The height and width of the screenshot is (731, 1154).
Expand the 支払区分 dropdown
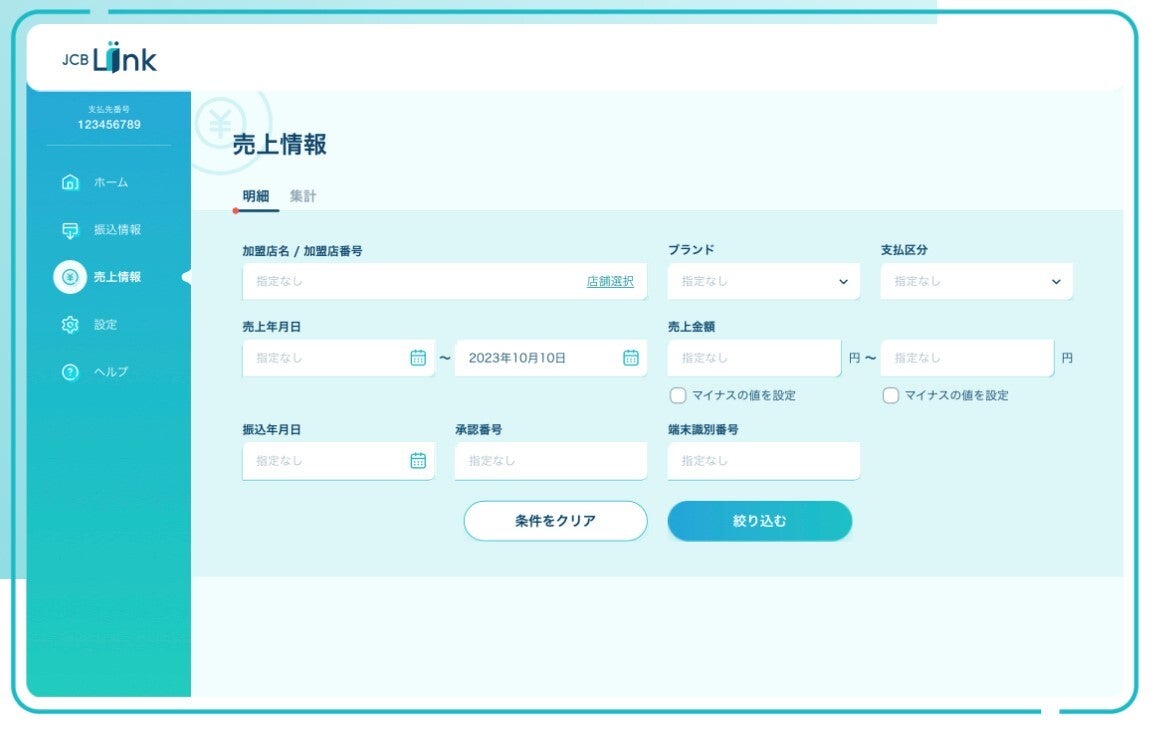tap(976, 282)
